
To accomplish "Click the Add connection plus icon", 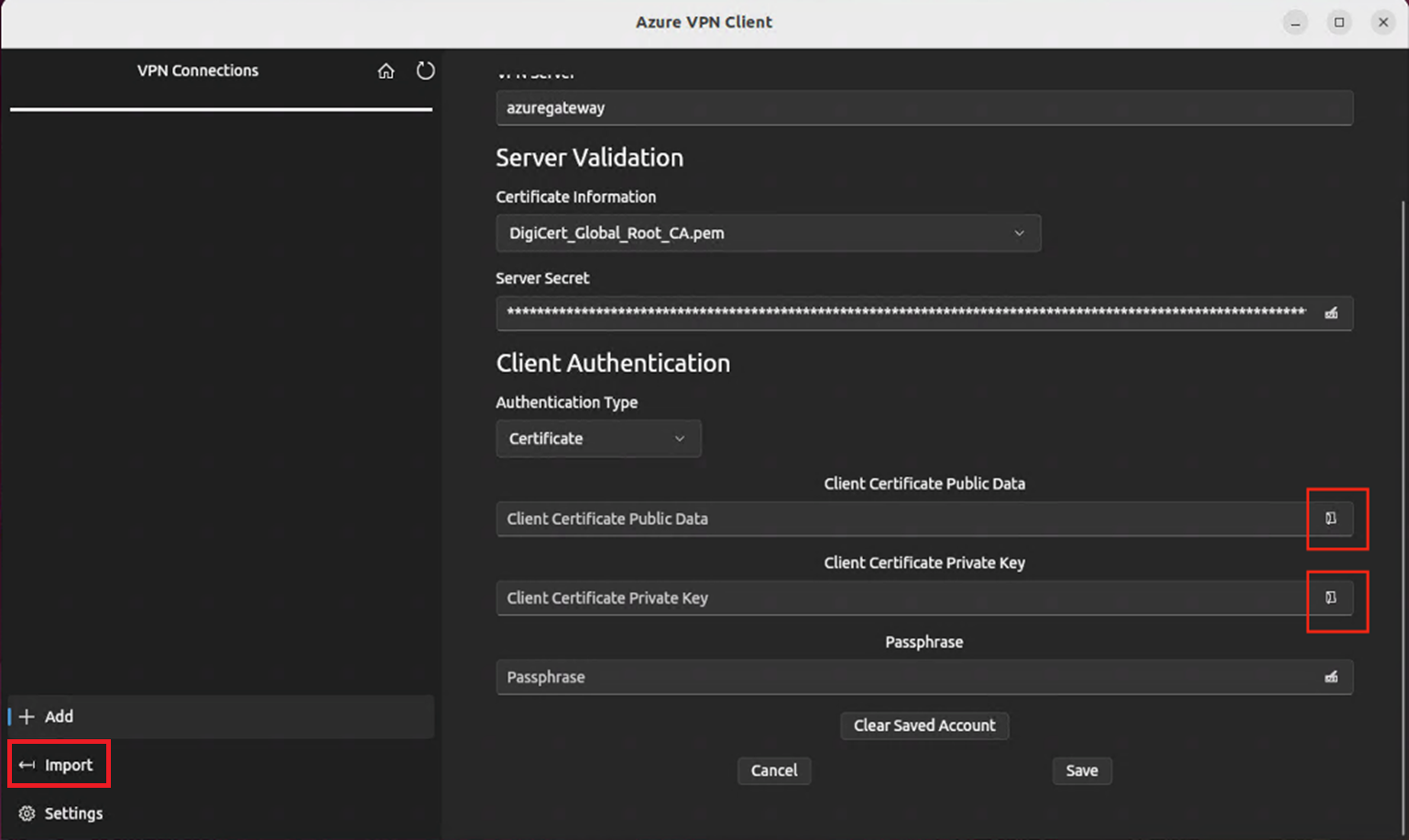I will 27,716.
